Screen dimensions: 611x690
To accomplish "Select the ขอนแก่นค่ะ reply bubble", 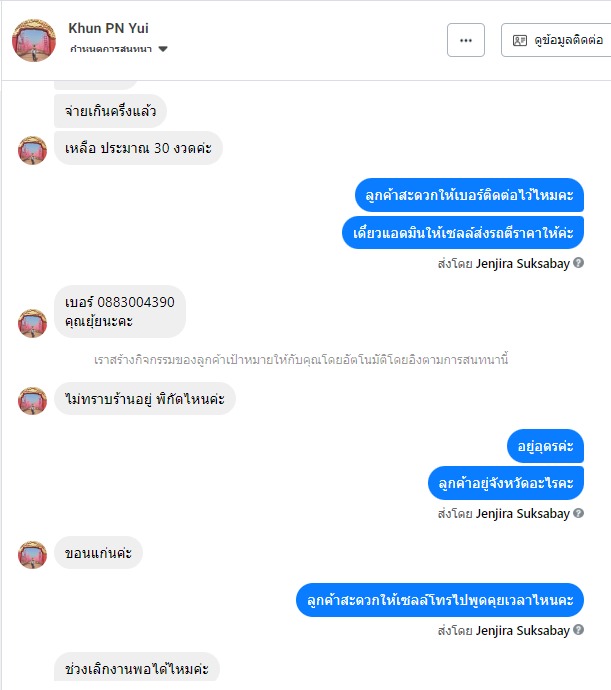I will coord(98,553).
